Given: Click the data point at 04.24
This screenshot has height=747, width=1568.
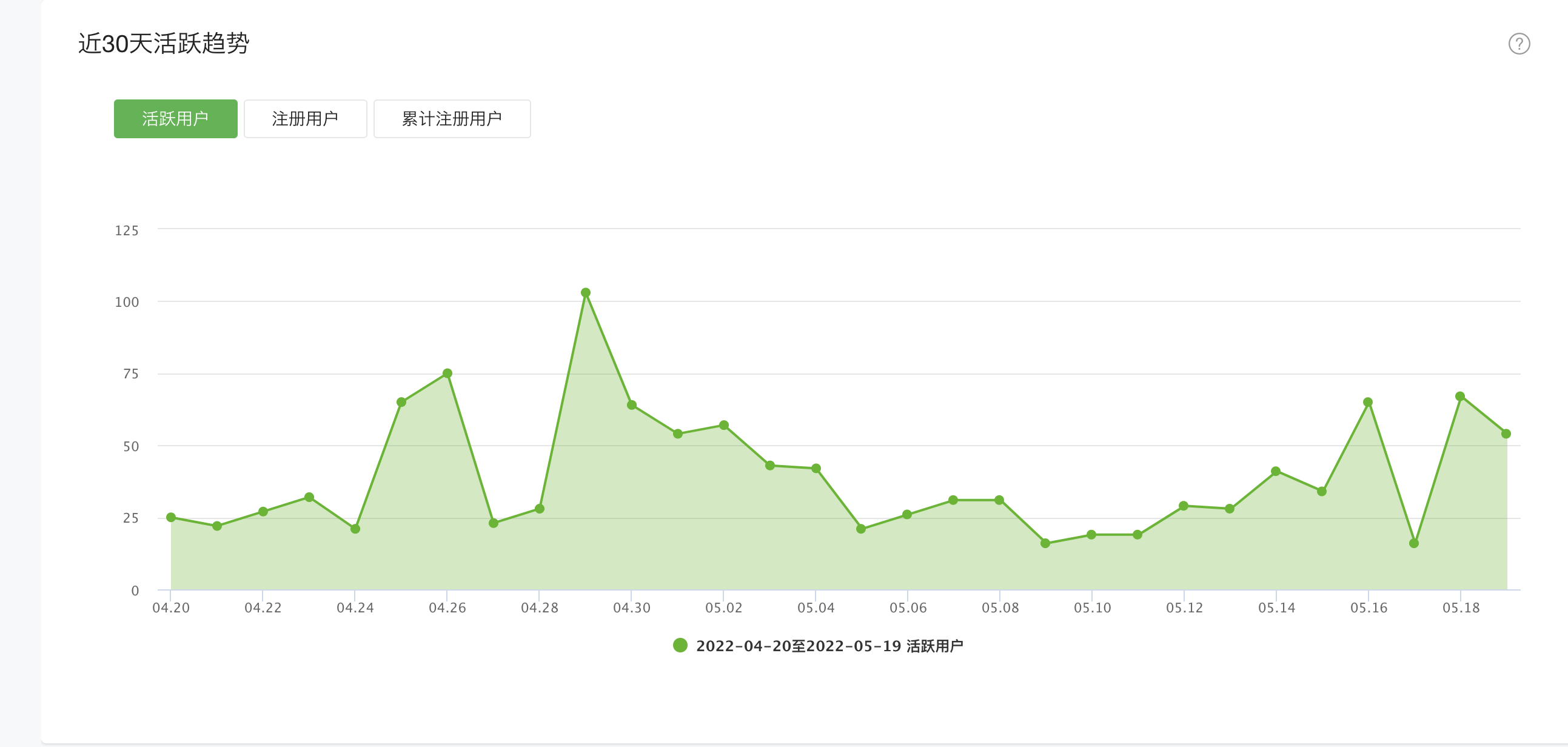Looking at the screenshot, I should point(355,529).
